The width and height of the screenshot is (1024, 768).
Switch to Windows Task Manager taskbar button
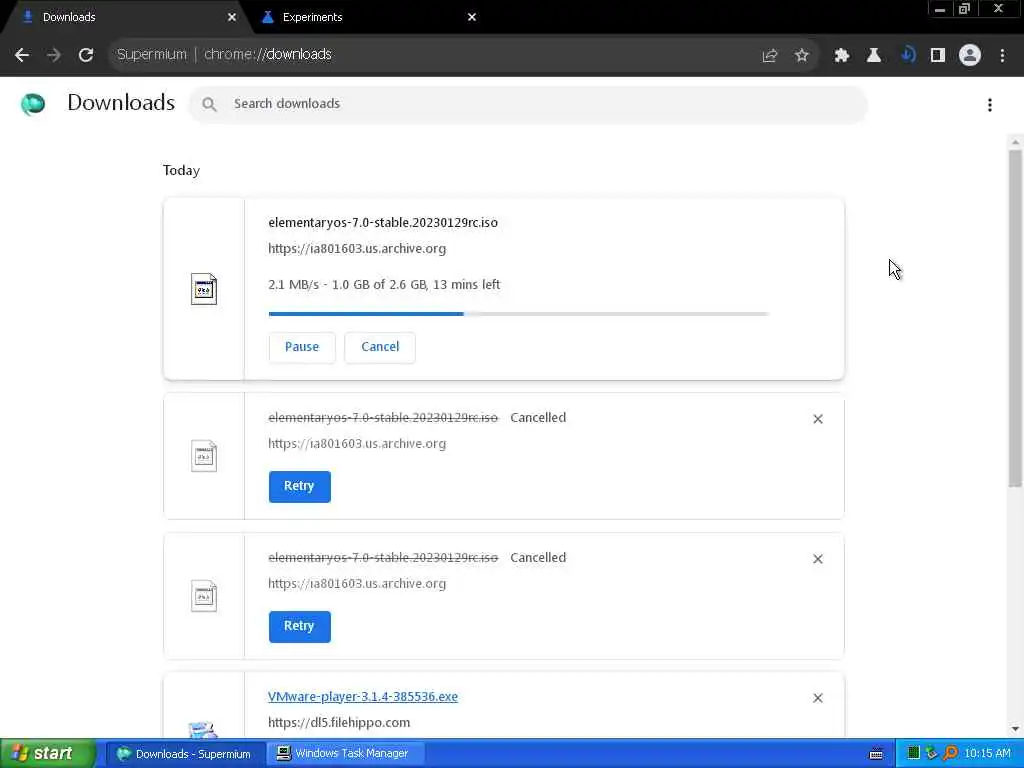click(345, 754)
